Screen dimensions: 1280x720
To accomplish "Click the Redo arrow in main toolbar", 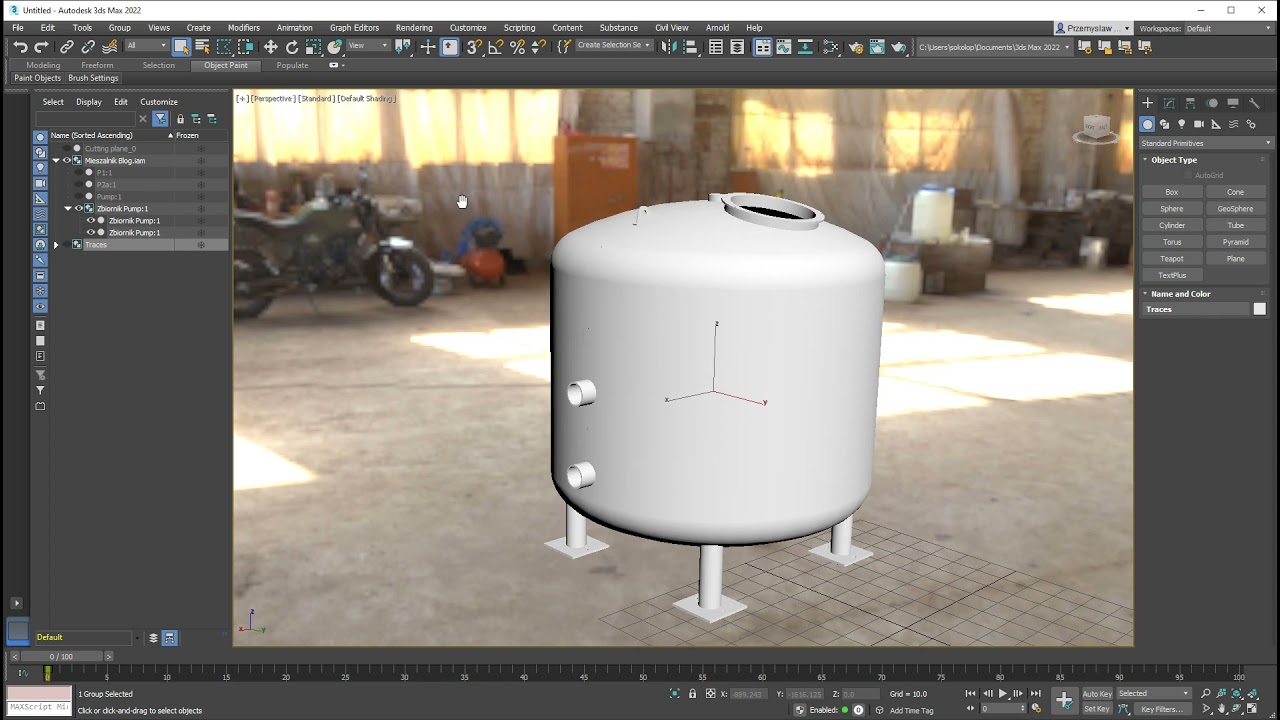I will 41,47.
